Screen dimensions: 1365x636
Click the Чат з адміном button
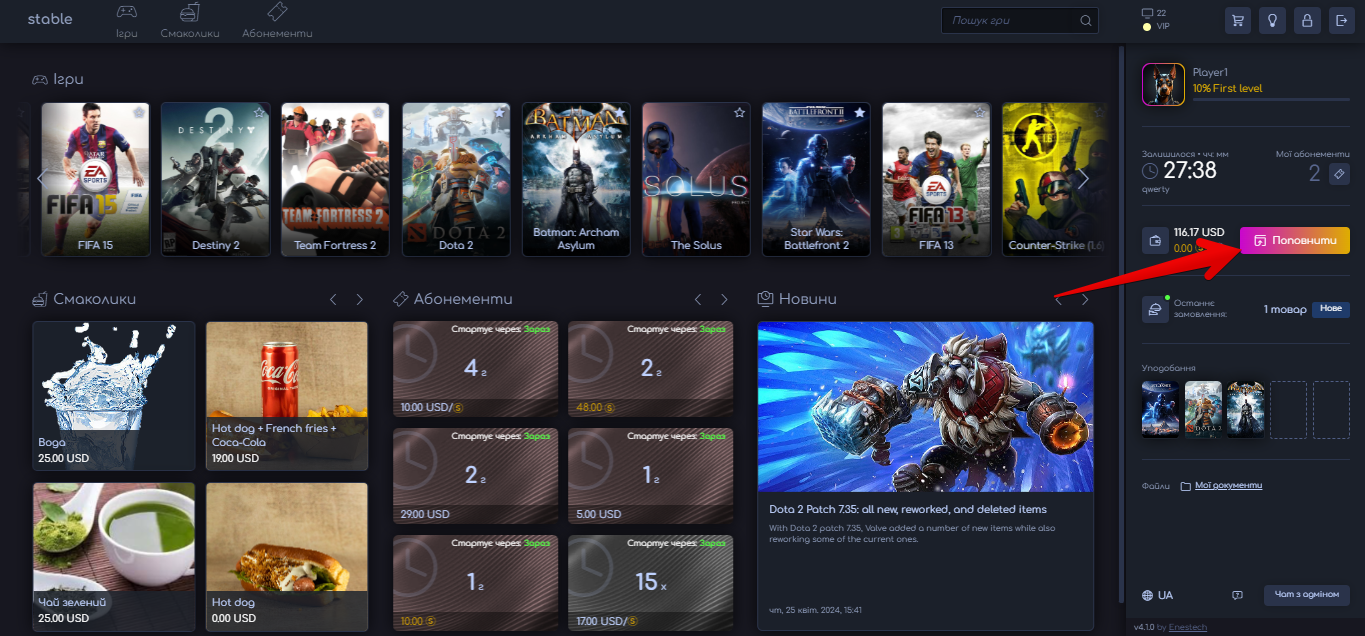coord(1307,595)
